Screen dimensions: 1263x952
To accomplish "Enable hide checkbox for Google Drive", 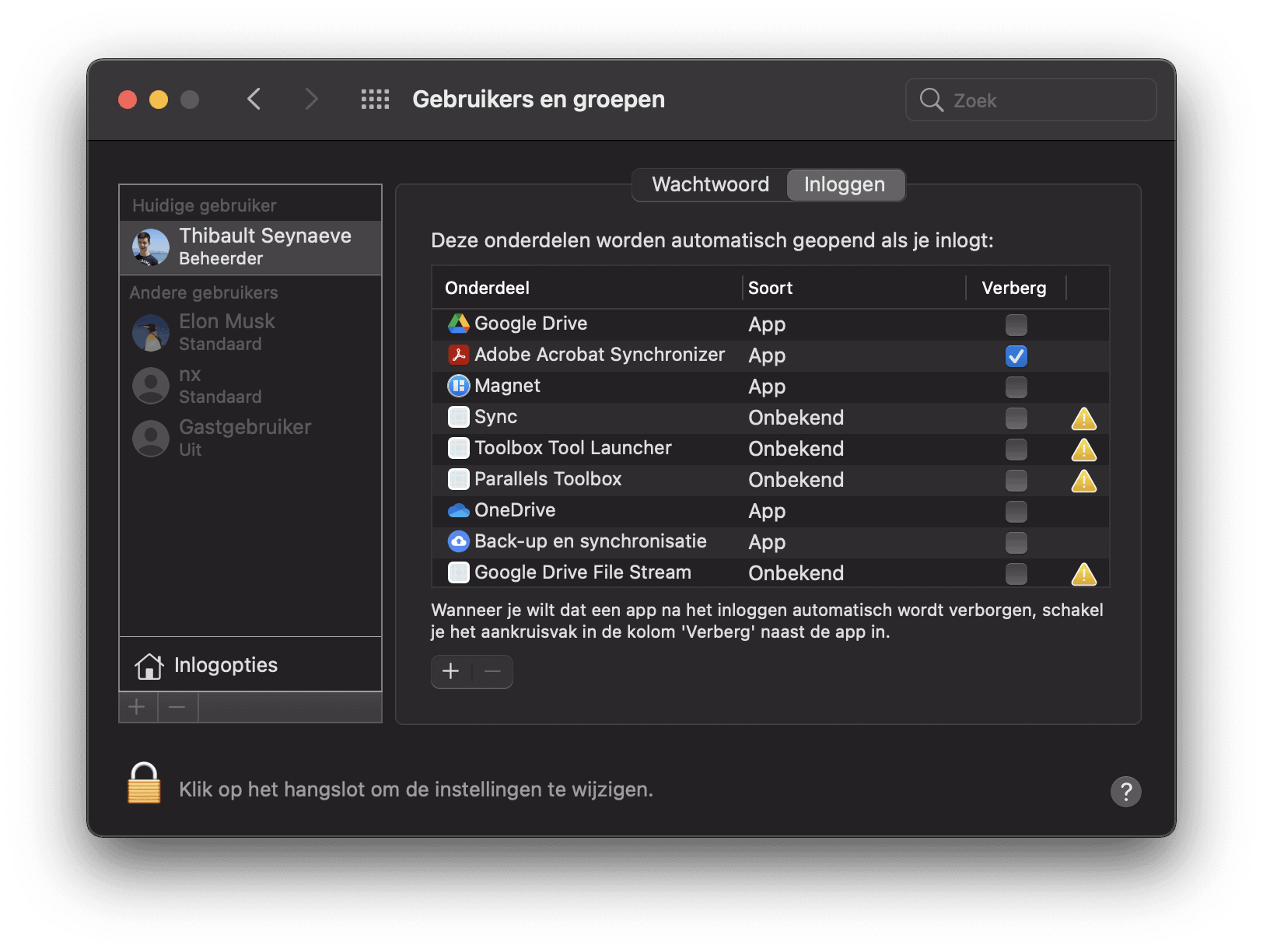I will [1016, 324].
